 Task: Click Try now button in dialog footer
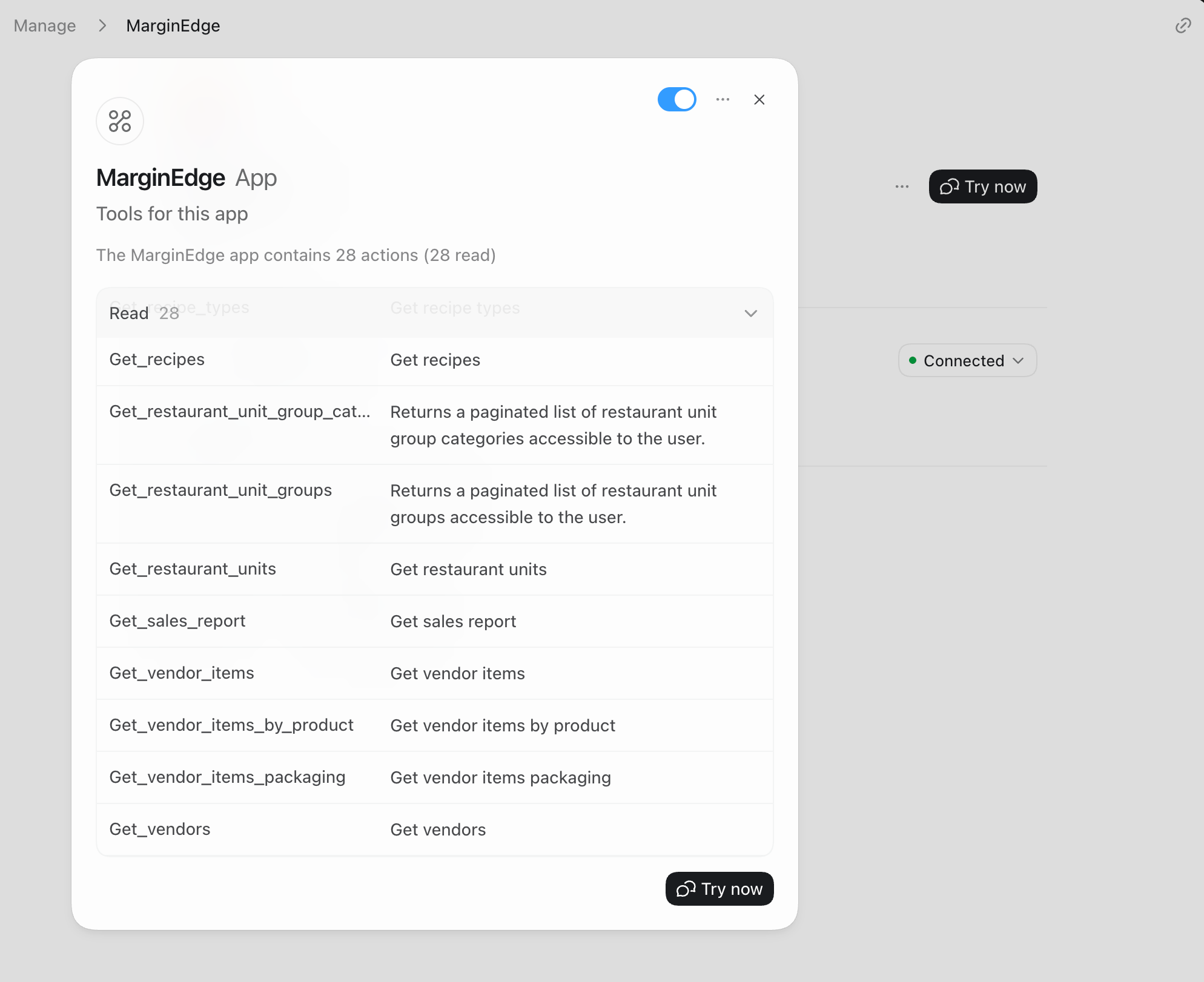coord(719,889)
